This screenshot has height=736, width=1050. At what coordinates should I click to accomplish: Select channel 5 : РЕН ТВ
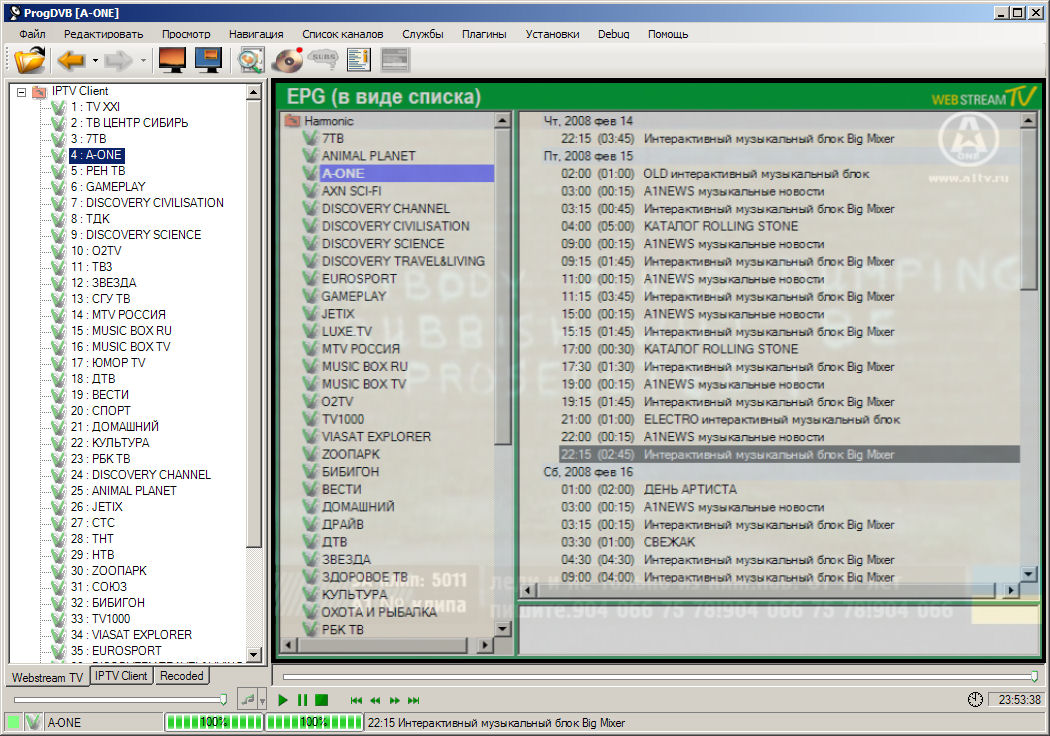[x=98, y=171]
